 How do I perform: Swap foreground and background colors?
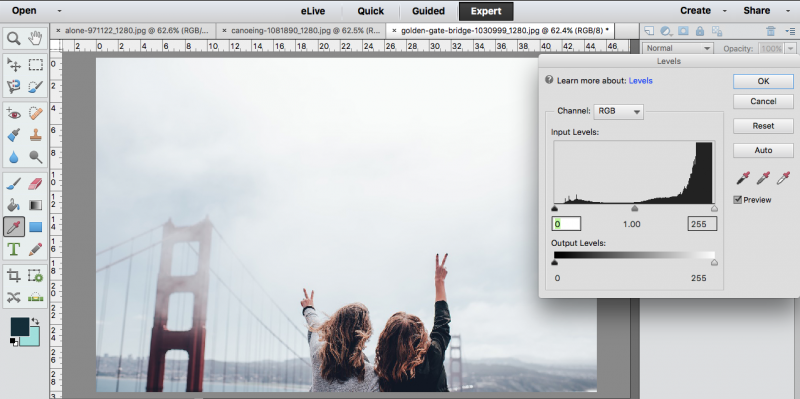[x=35, y=321]
